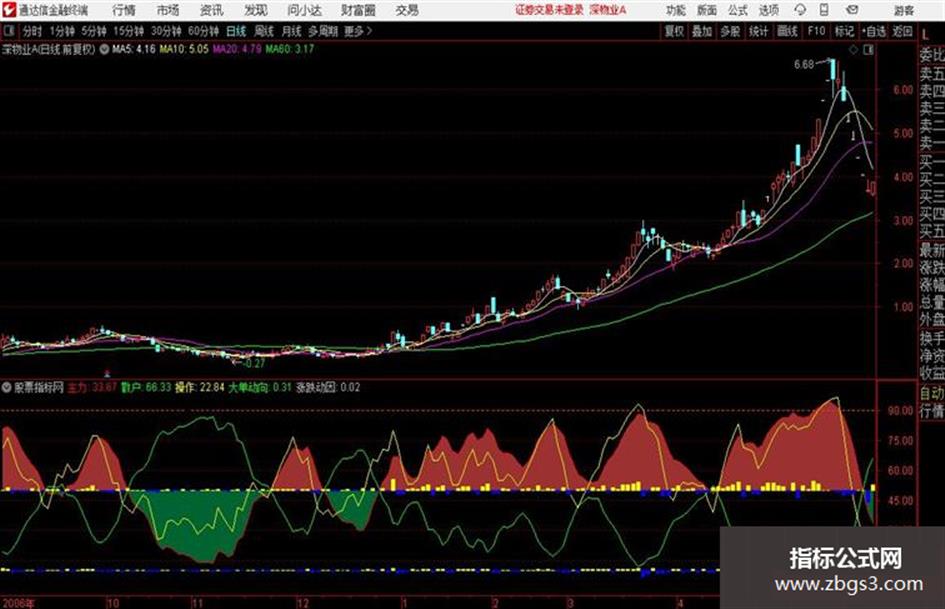Screen dimensions: 945x609
Task: Switch to 15分钟 period tab
Action: point(128,31)
